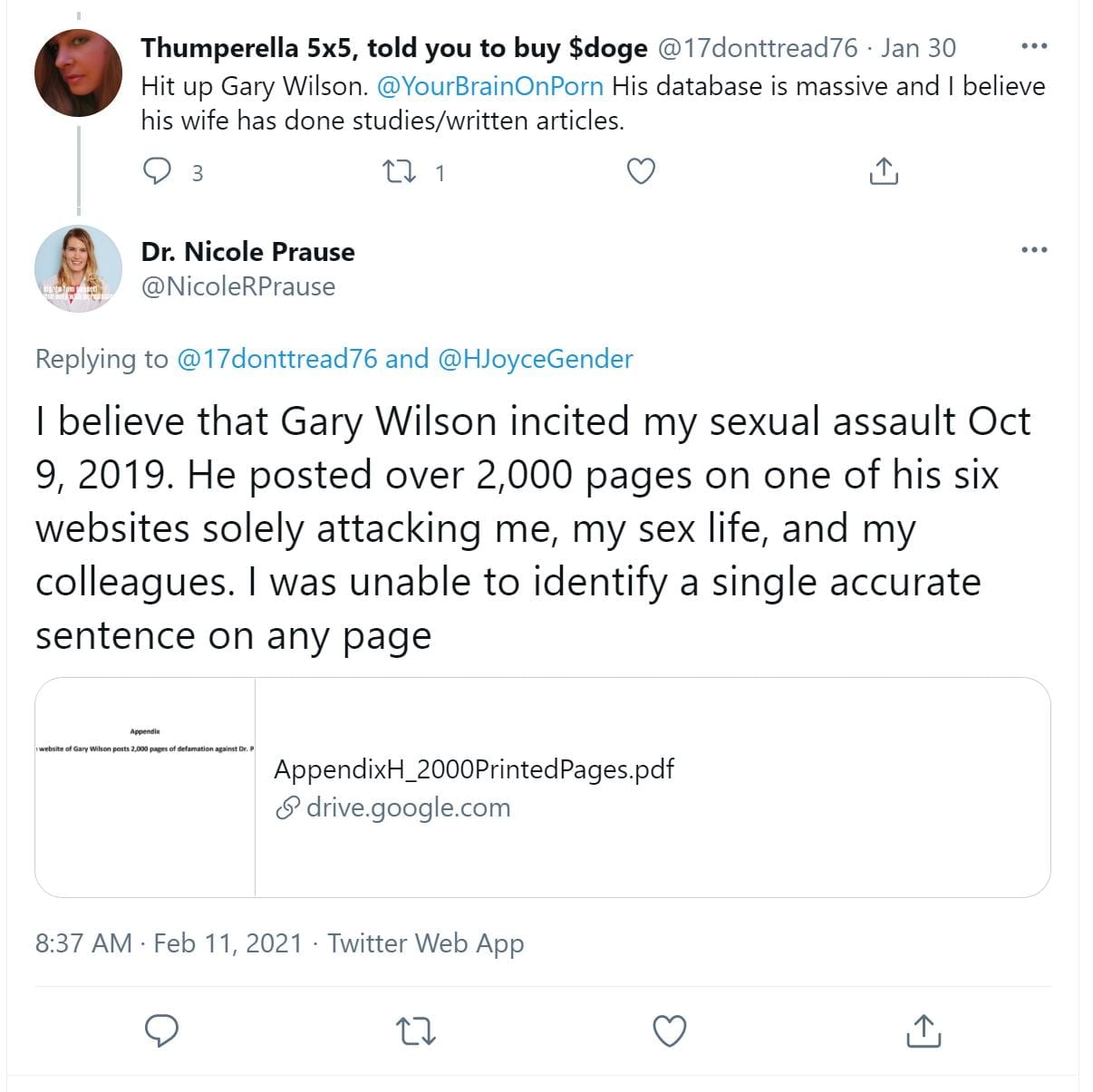The height and width of the screenshot is (1092, 1093).
Task: Open AppendixH_2000PrintedPages.pdf link card
Action: pyautogui.click(x=473, y=769)
